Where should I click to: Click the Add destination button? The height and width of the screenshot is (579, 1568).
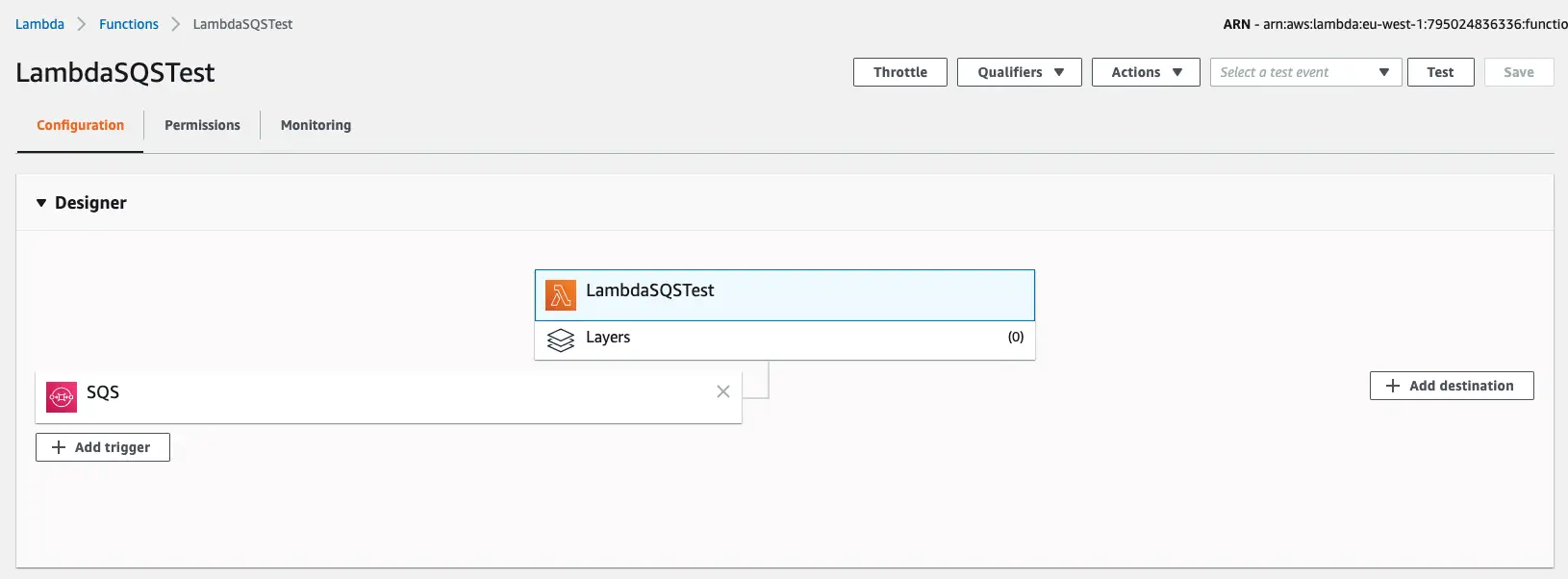click(x=1452, y=386)
